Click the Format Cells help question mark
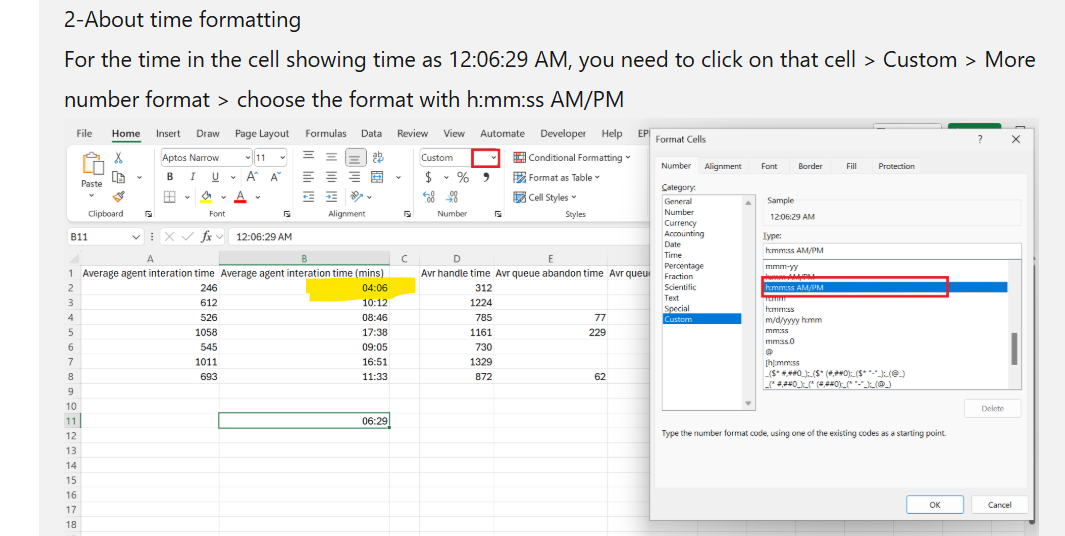This screenshot has width=1065, height=536. pos(979,139)
